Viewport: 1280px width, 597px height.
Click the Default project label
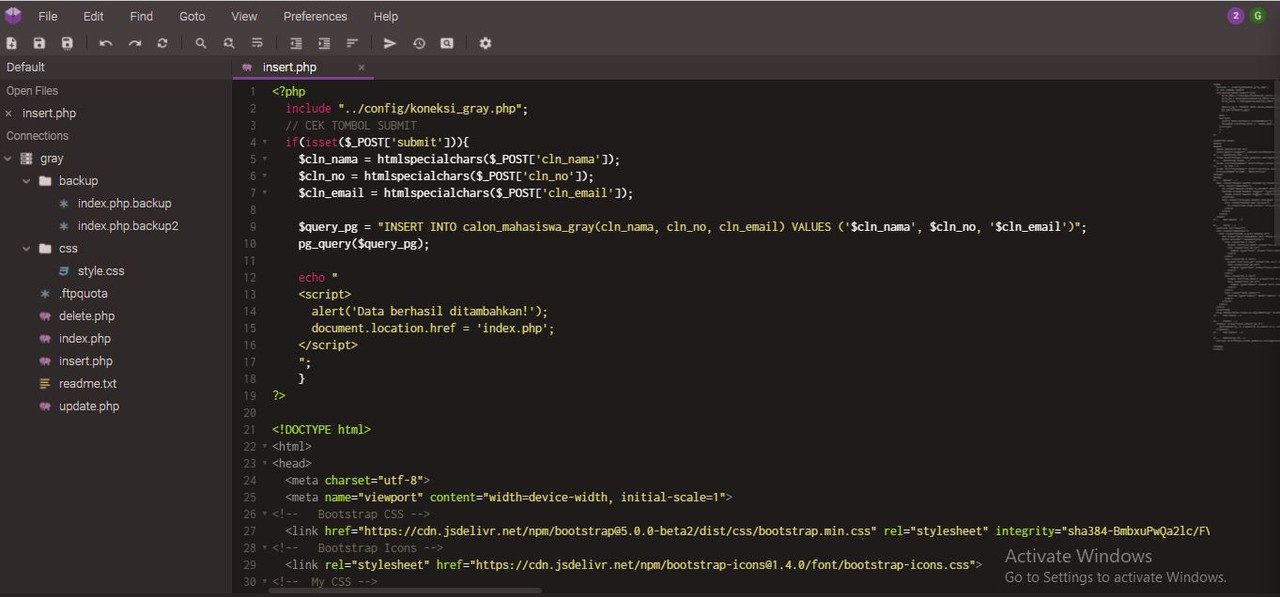(26, 67)
